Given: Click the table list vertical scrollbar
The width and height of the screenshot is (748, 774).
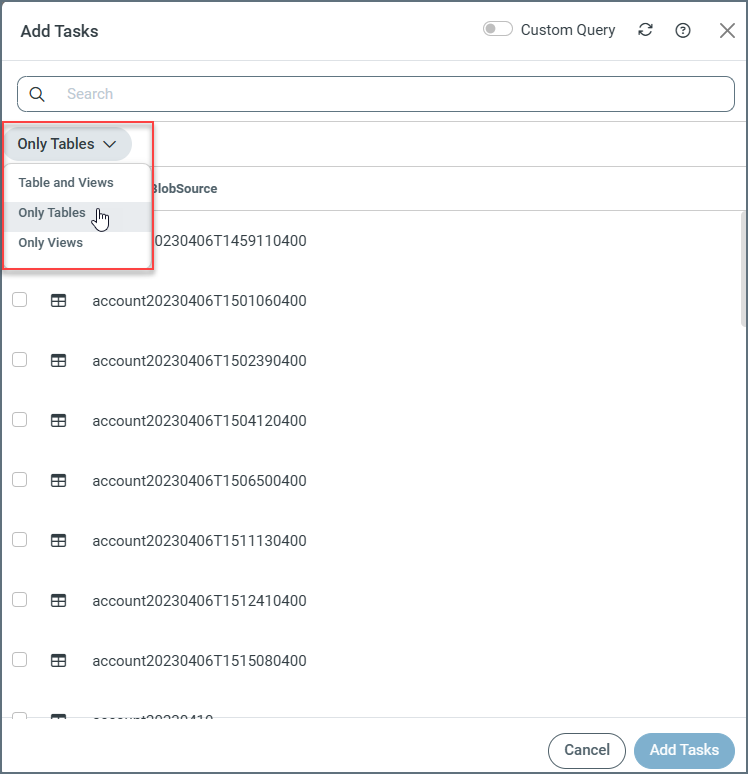Looking at the screenshot, I should pos(743,268).
